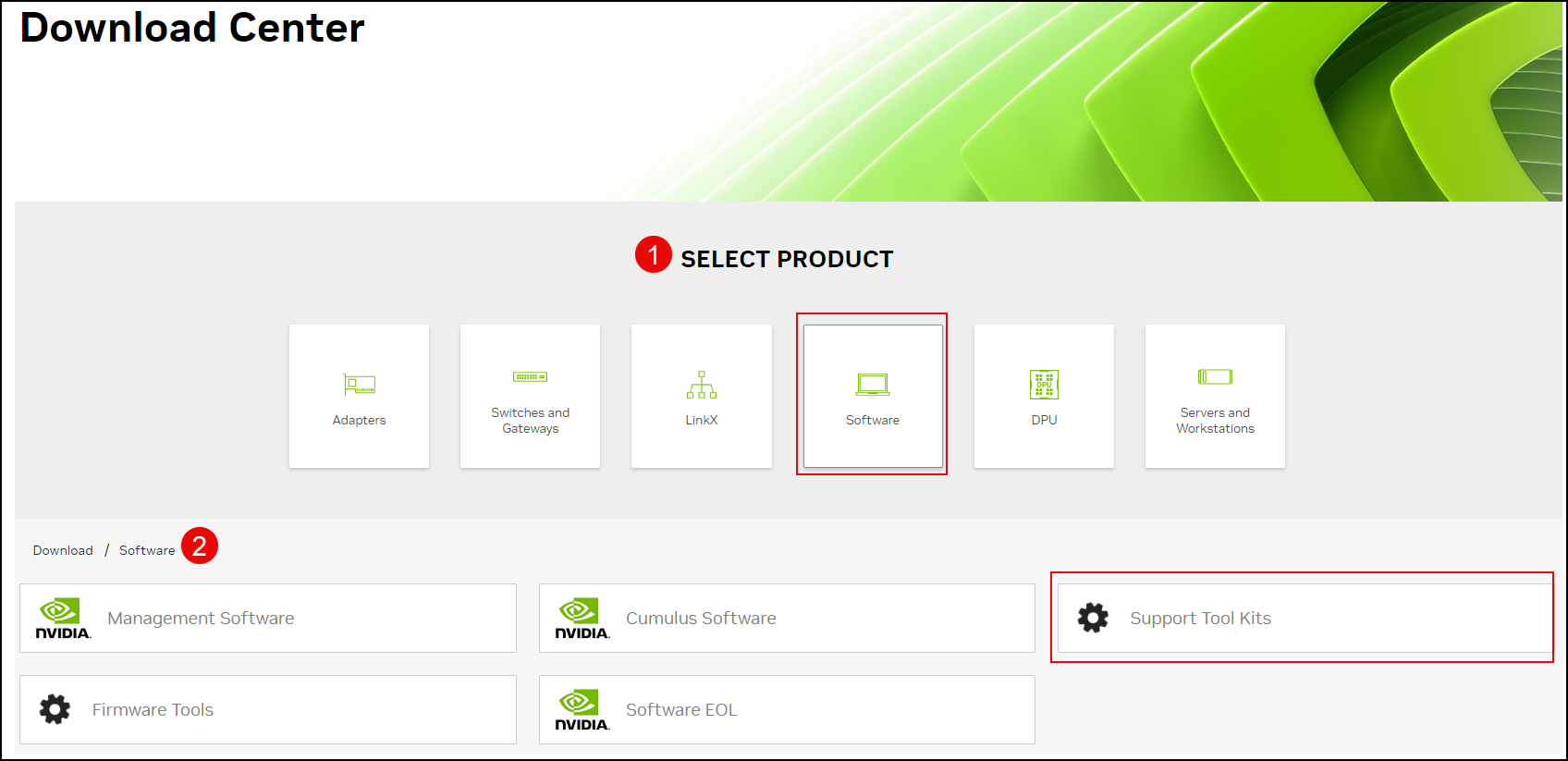The height and width of the screenshot is (761, 1568).
Task: Click the LinkX network icon
Action: 702,385
